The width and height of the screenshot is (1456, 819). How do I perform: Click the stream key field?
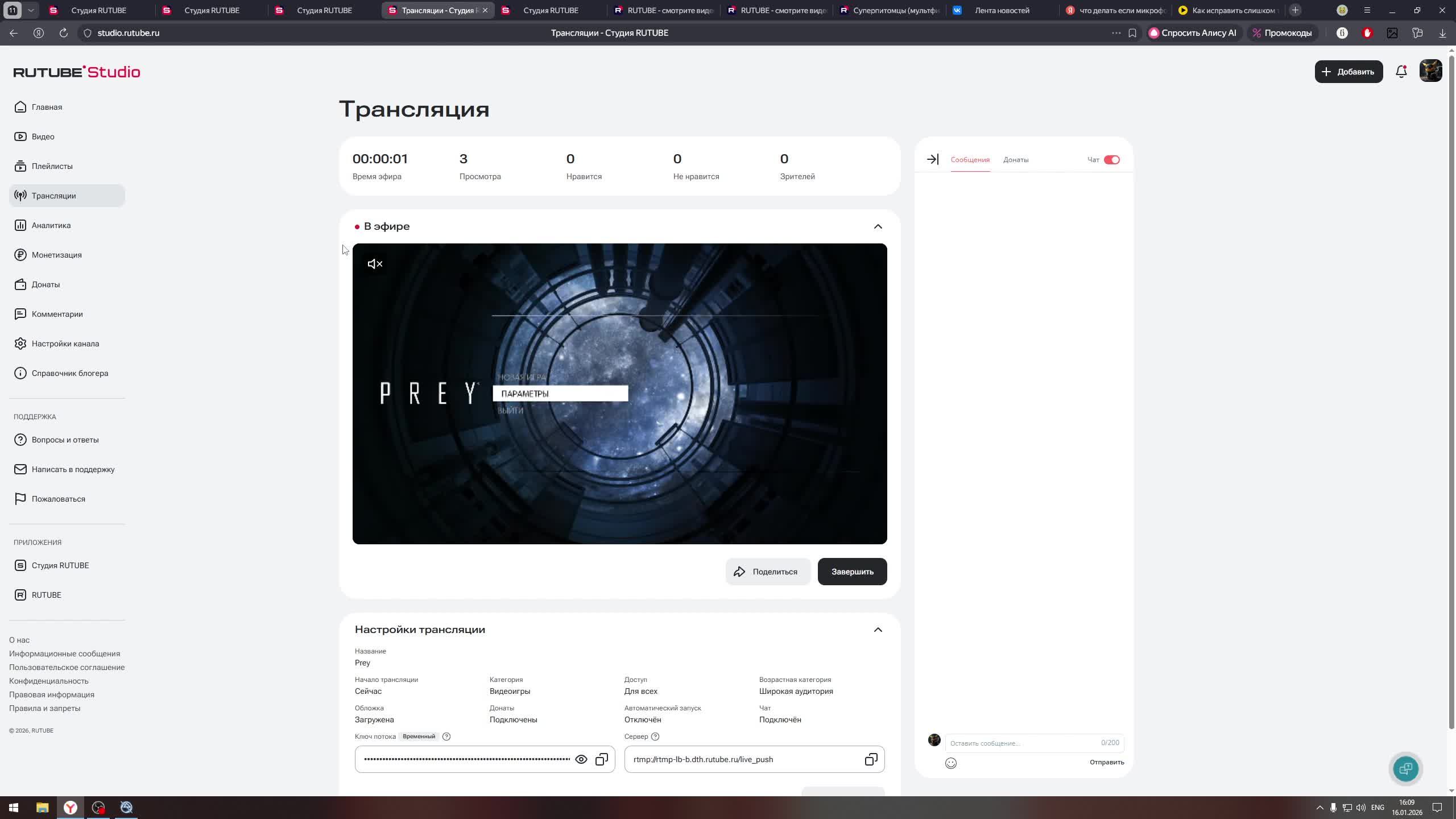(485, 759)
